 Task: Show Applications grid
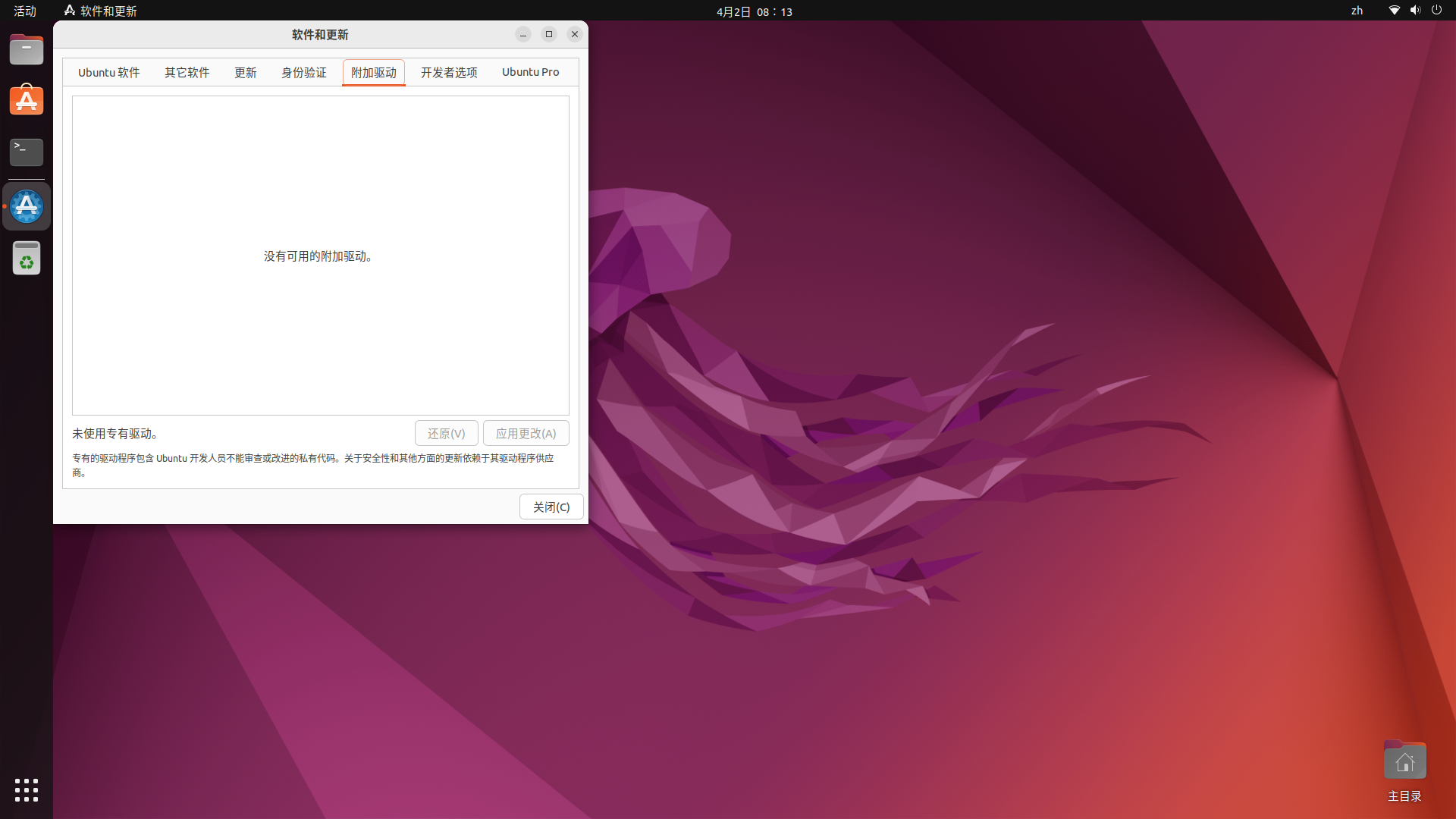(27, 789)
